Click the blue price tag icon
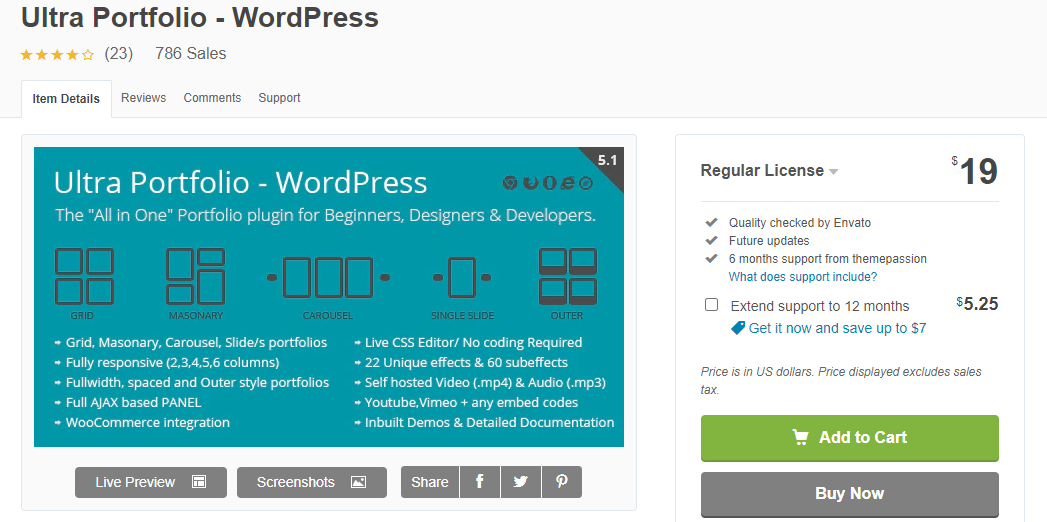This screenshot has height=522, width=1047. point(738,328)
